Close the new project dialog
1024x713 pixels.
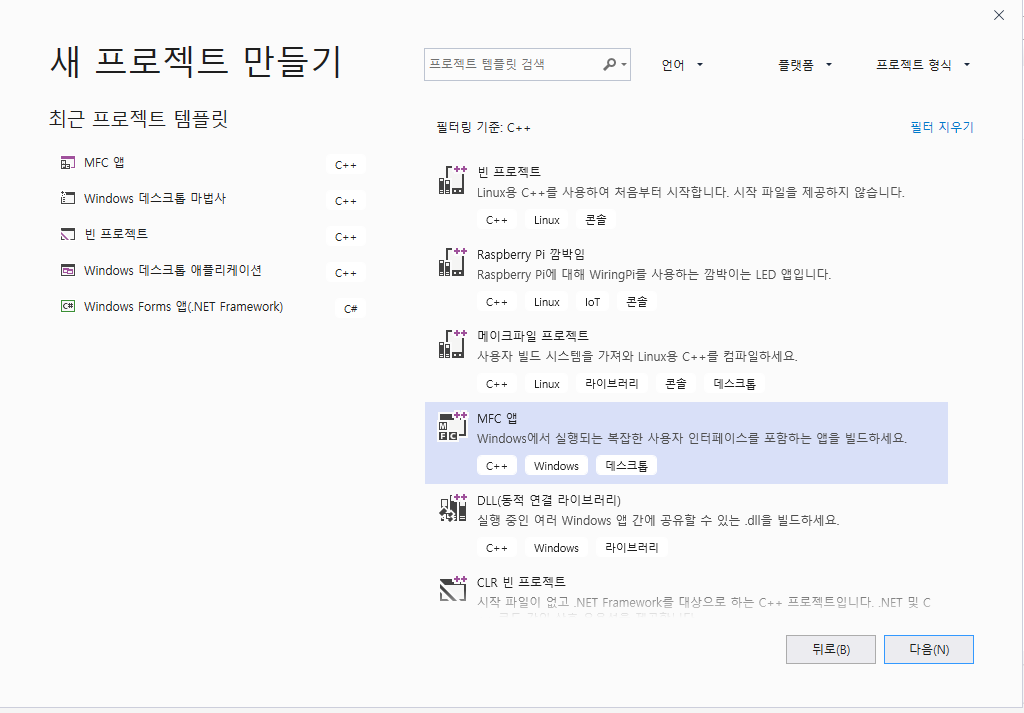click(x=999, y=15)
